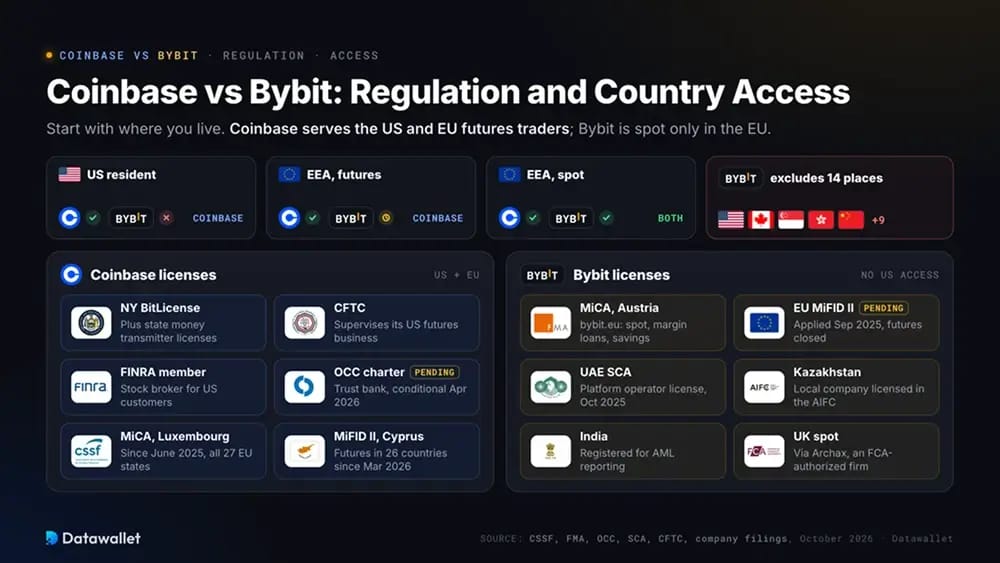Click the green check beside Coinbase in EEA, spot card
Image resolution: width=1000 pixels, height=563 pixels.
pos(533,218)
